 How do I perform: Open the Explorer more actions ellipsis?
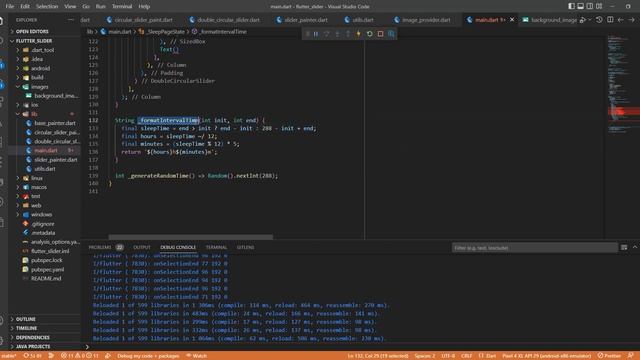[71, 20]
